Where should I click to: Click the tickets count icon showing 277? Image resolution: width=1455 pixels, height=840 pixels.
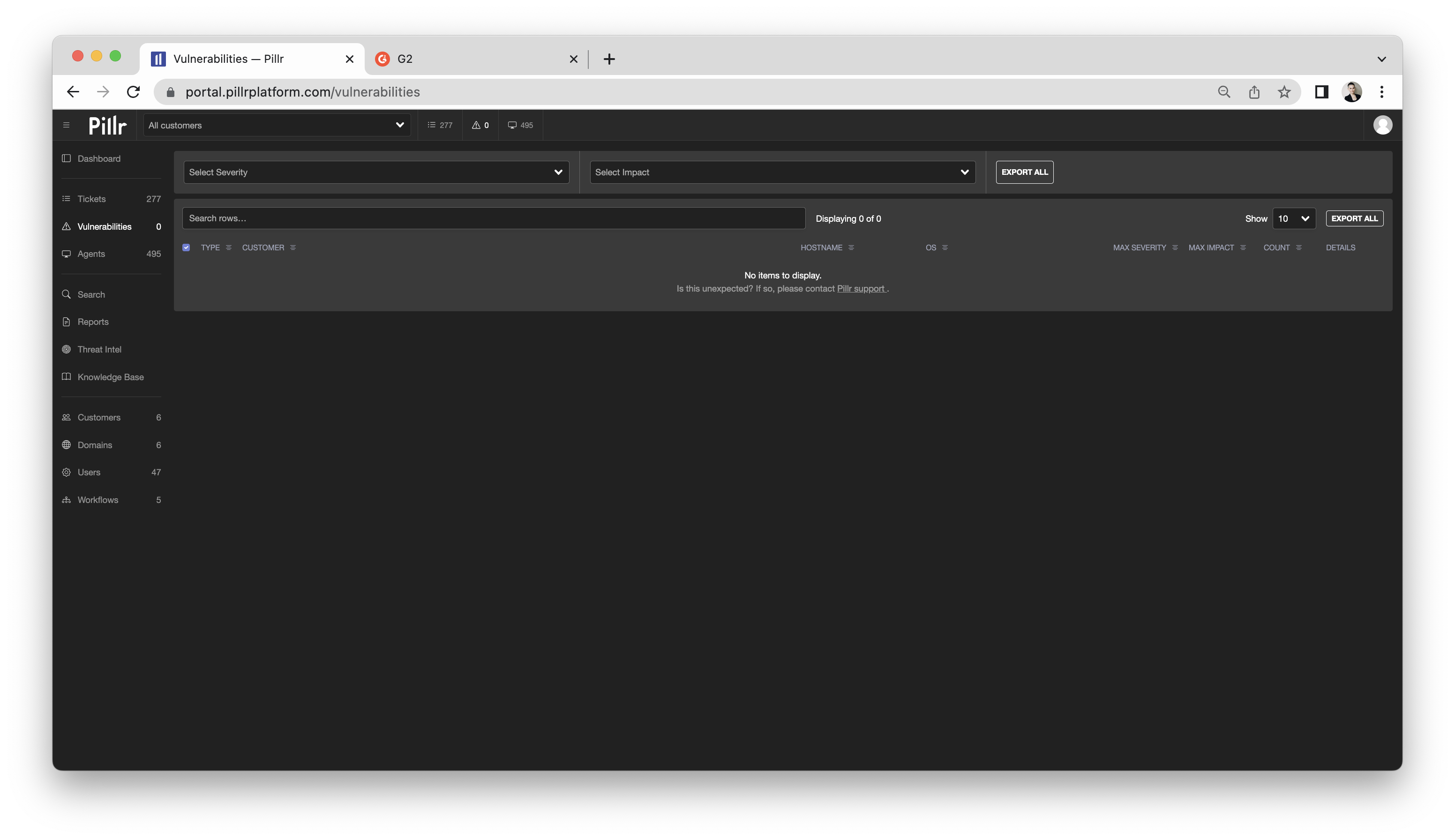[x=432, y=125]
